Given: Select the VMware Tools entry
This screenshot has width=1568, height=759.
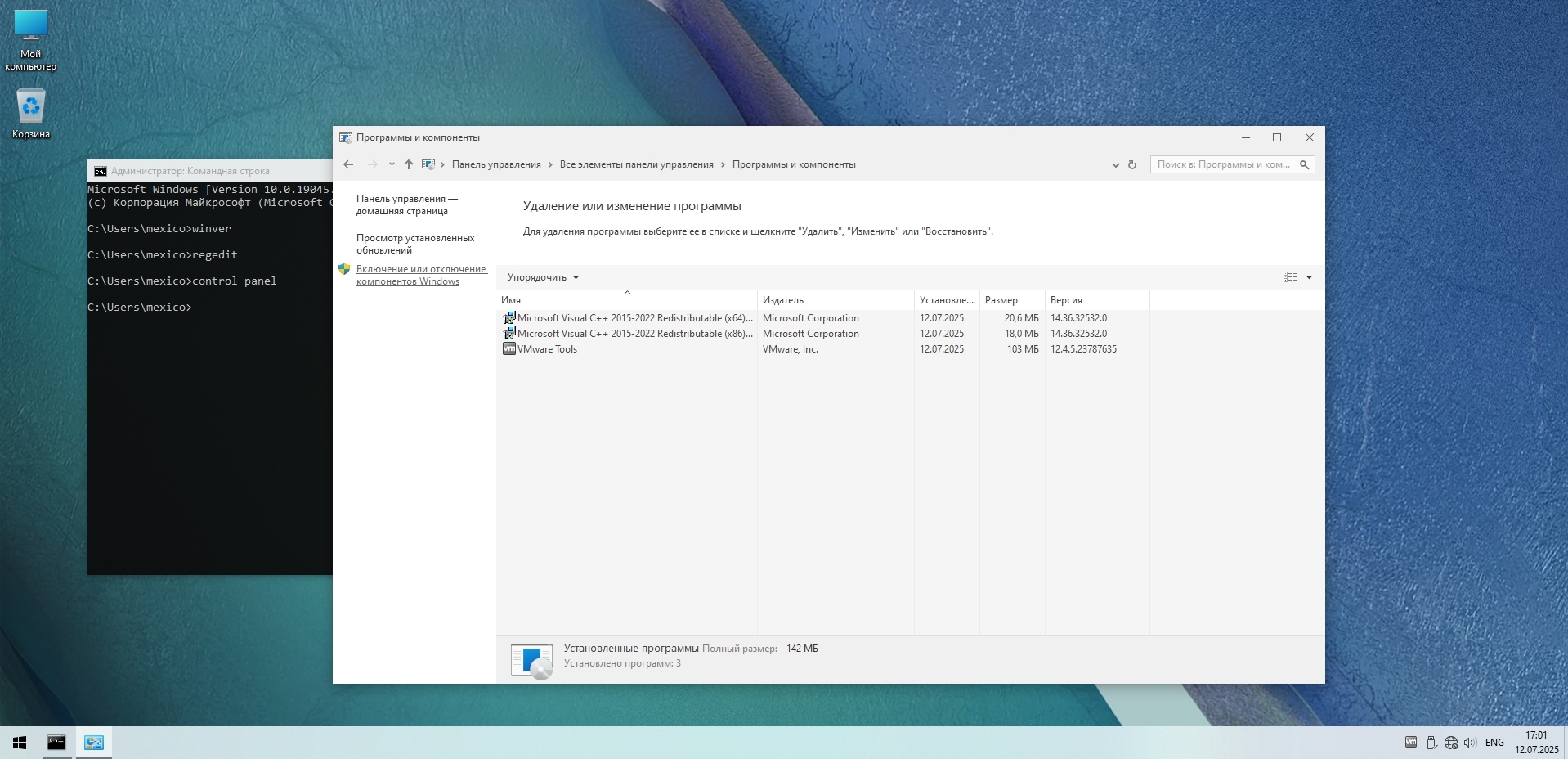Looking at the screenshot, I should (x=822, y=349).
